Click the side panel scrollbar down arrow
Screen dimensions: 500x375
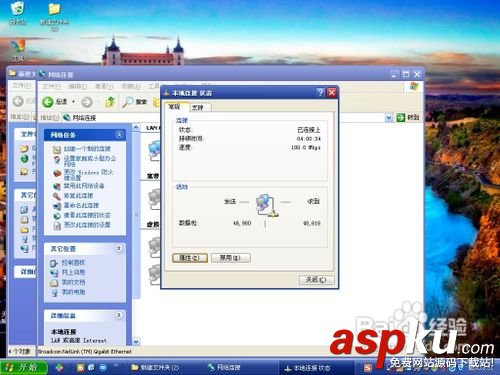(136, 341)
